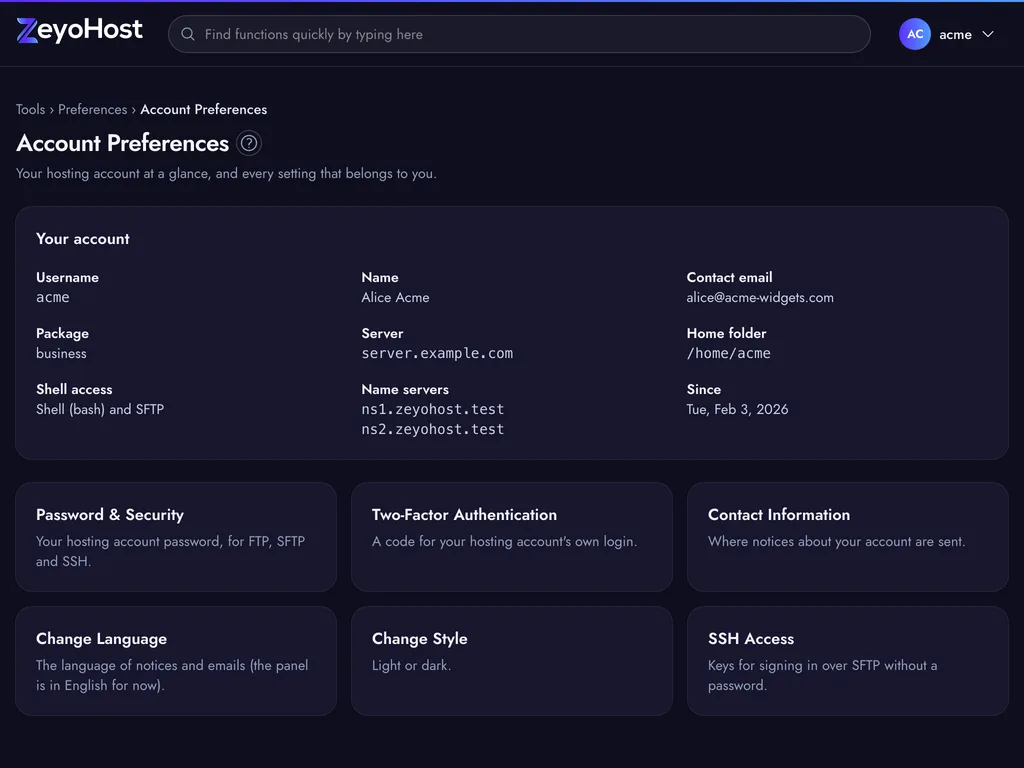Select server value server.example.com
The width and height of the screenshot is (1024, 768).
(x=437, y=353)
